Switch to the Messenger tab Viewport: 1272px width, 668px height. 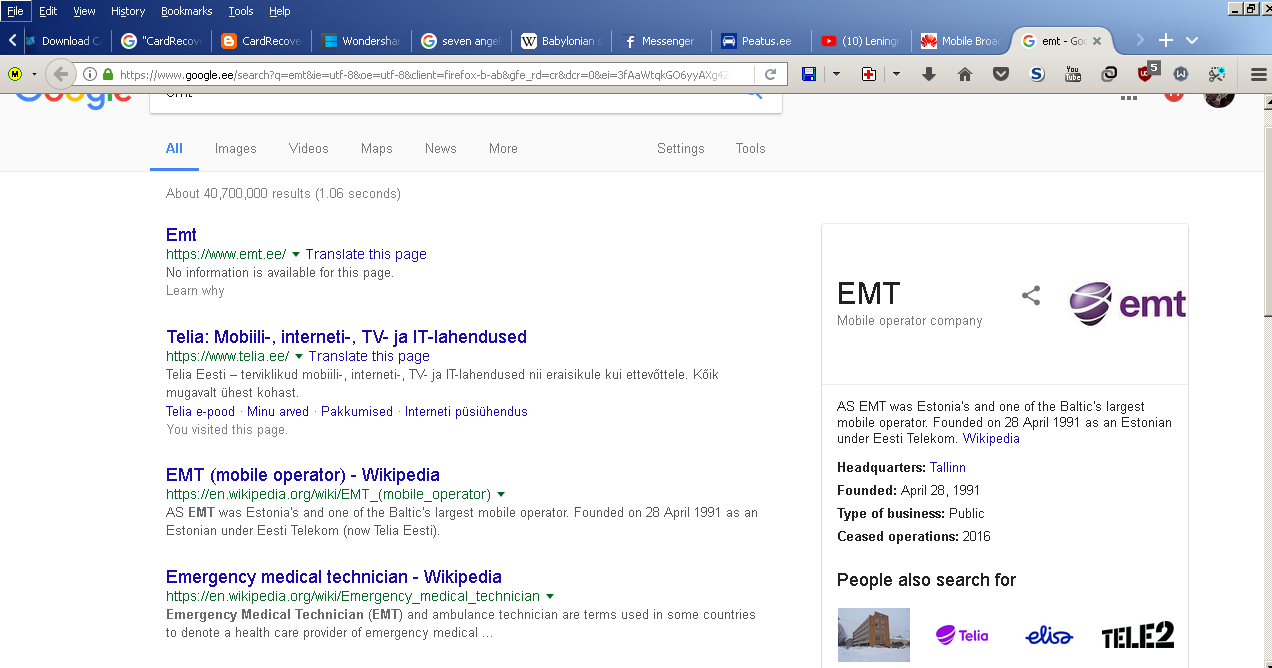[660, 41]
